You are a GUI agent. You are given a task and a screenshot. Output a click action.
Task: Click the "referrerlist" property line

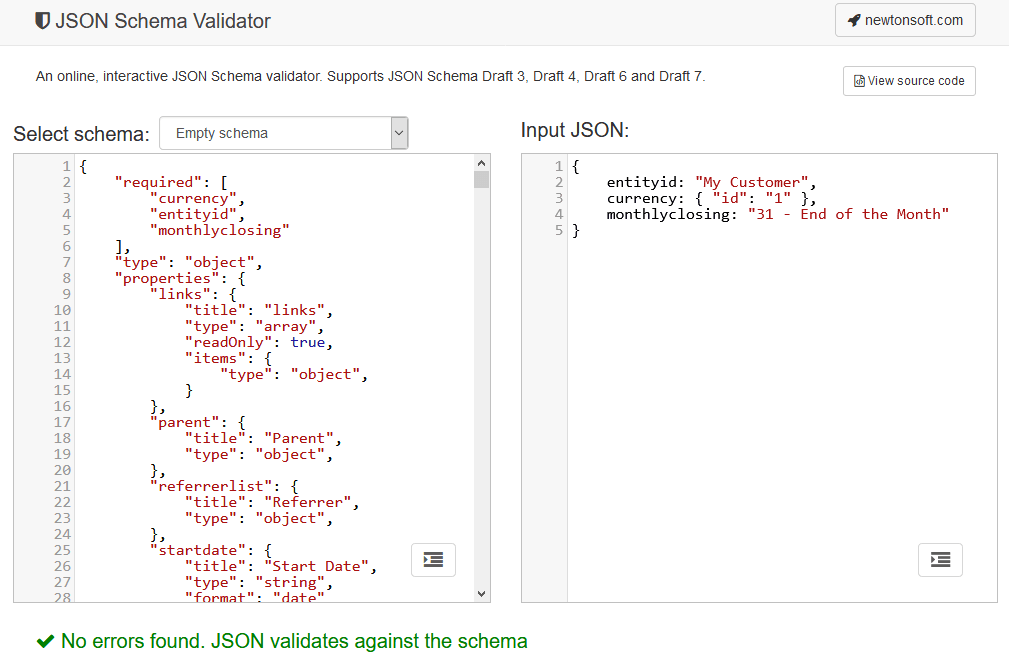pyautogui.click(x=224, y=487)
